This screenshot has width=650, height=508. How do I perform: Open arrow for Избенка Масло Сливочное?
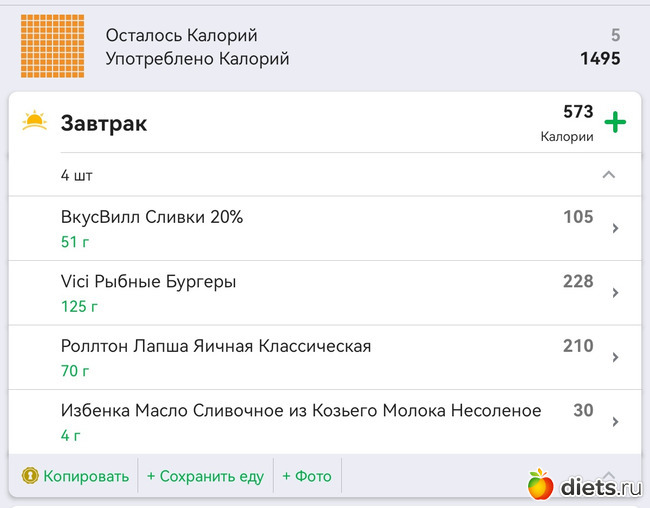tap(615, 421)
